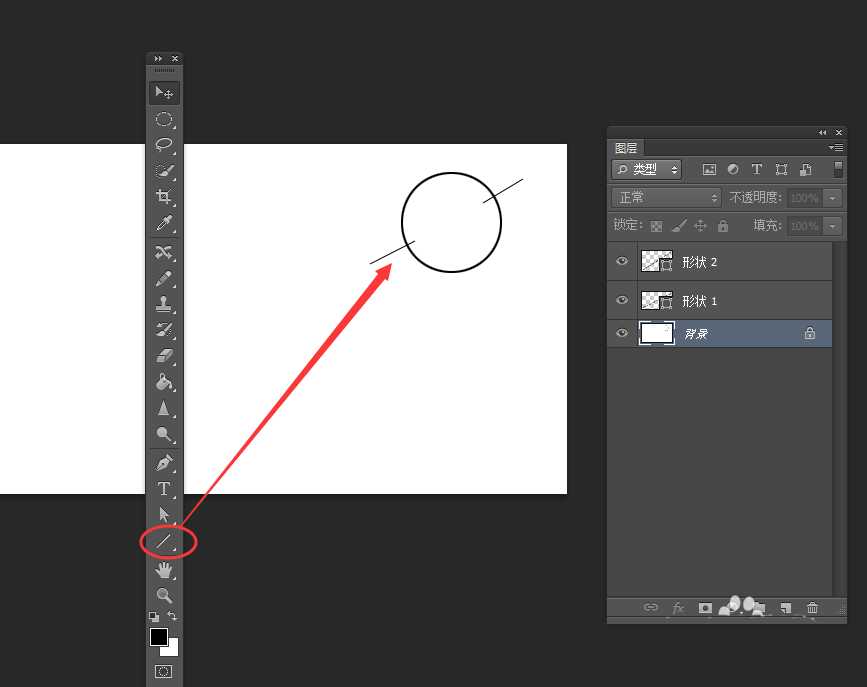Open the 正常 blend mode dropdown

(666, 198)
